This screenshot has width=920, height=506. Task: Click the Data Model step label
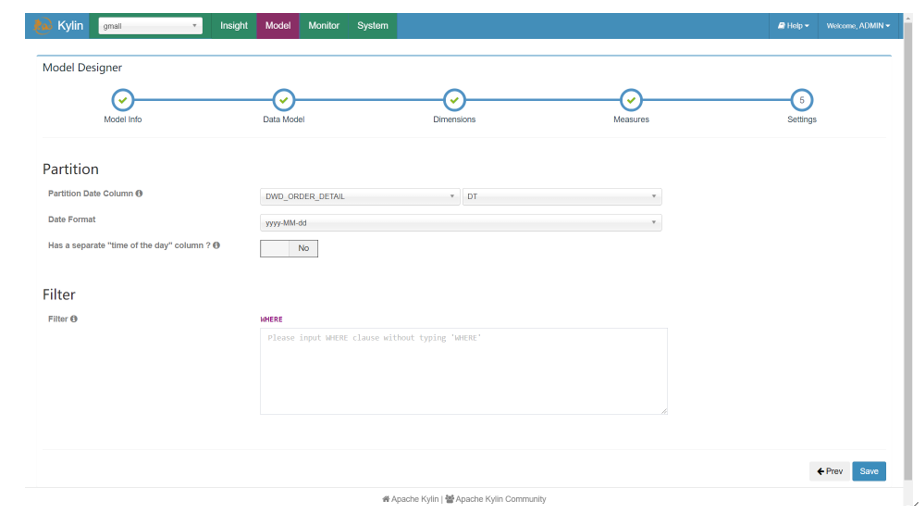tap(283, 119)
